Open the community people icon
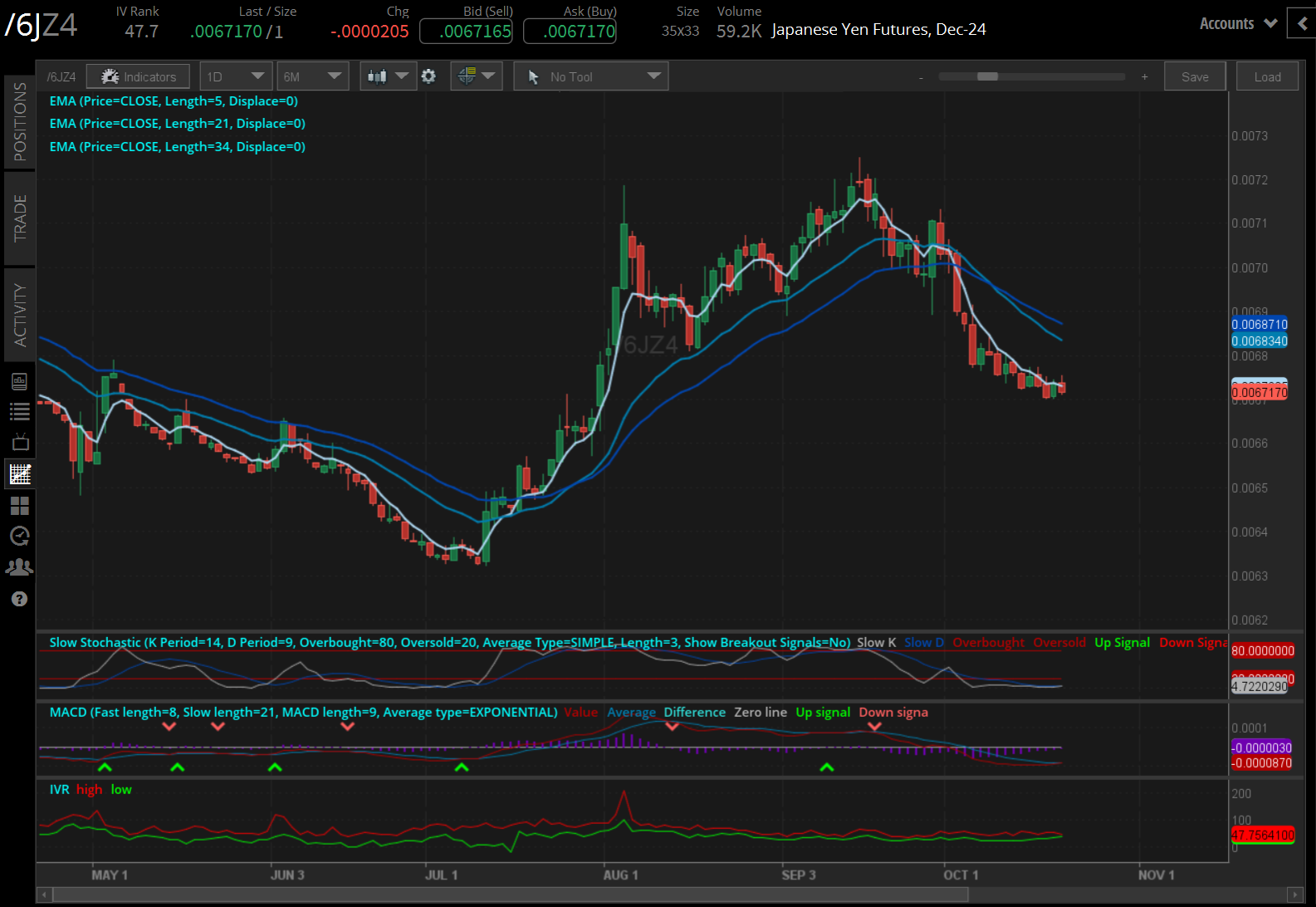 tap(20, 567)
